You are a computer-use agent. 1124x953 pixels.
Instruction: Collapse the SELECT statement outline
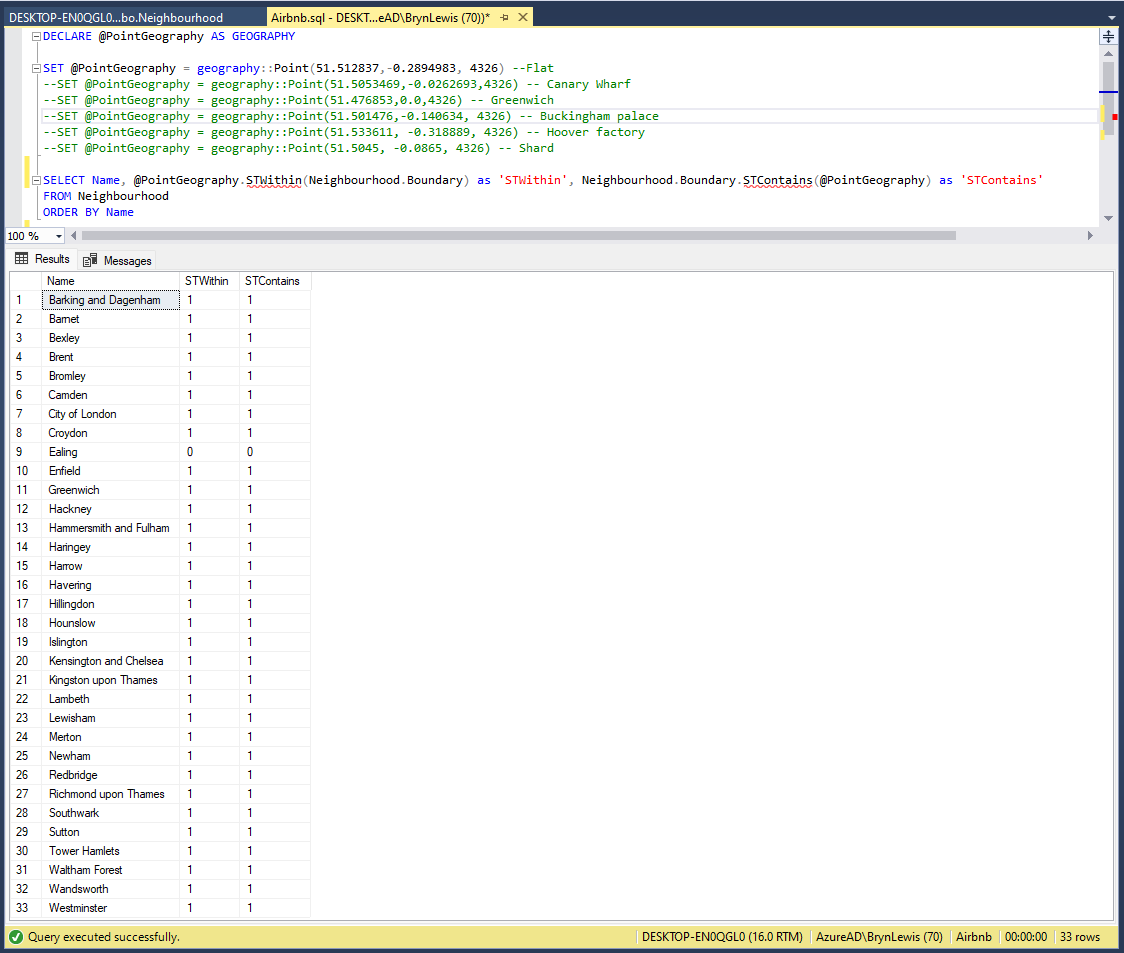(x=37, y=181)
